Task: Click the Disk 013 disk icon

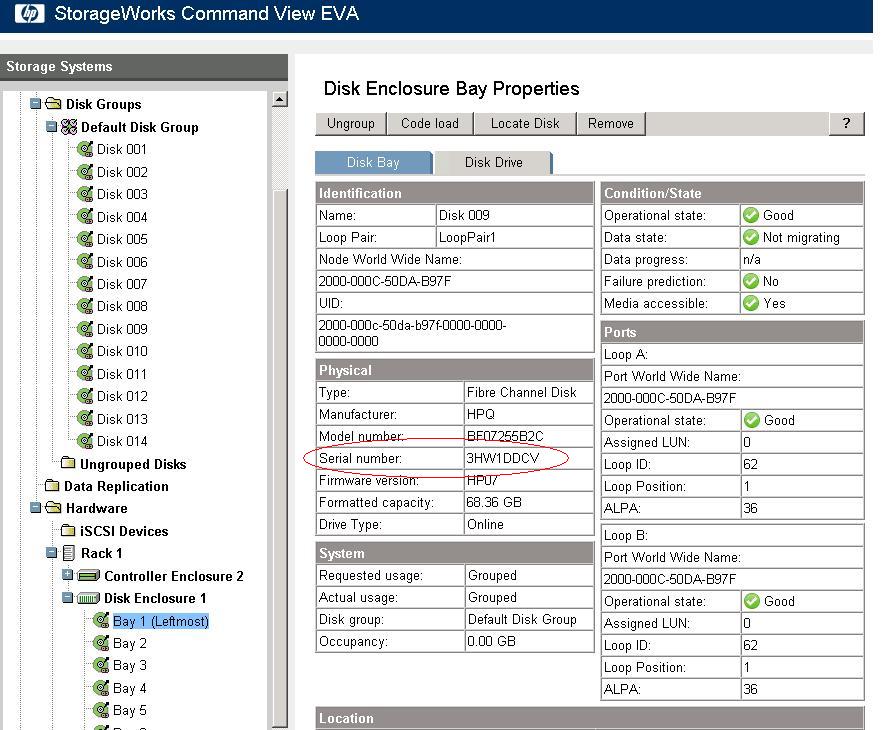Action: click(x=85, y=419)
